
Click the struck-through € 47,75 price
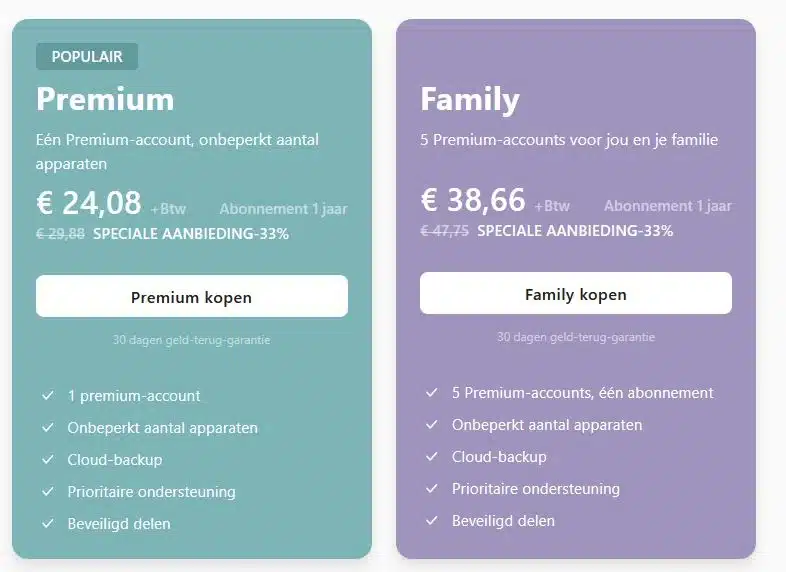pyautogui.click(x=444, y=231)
